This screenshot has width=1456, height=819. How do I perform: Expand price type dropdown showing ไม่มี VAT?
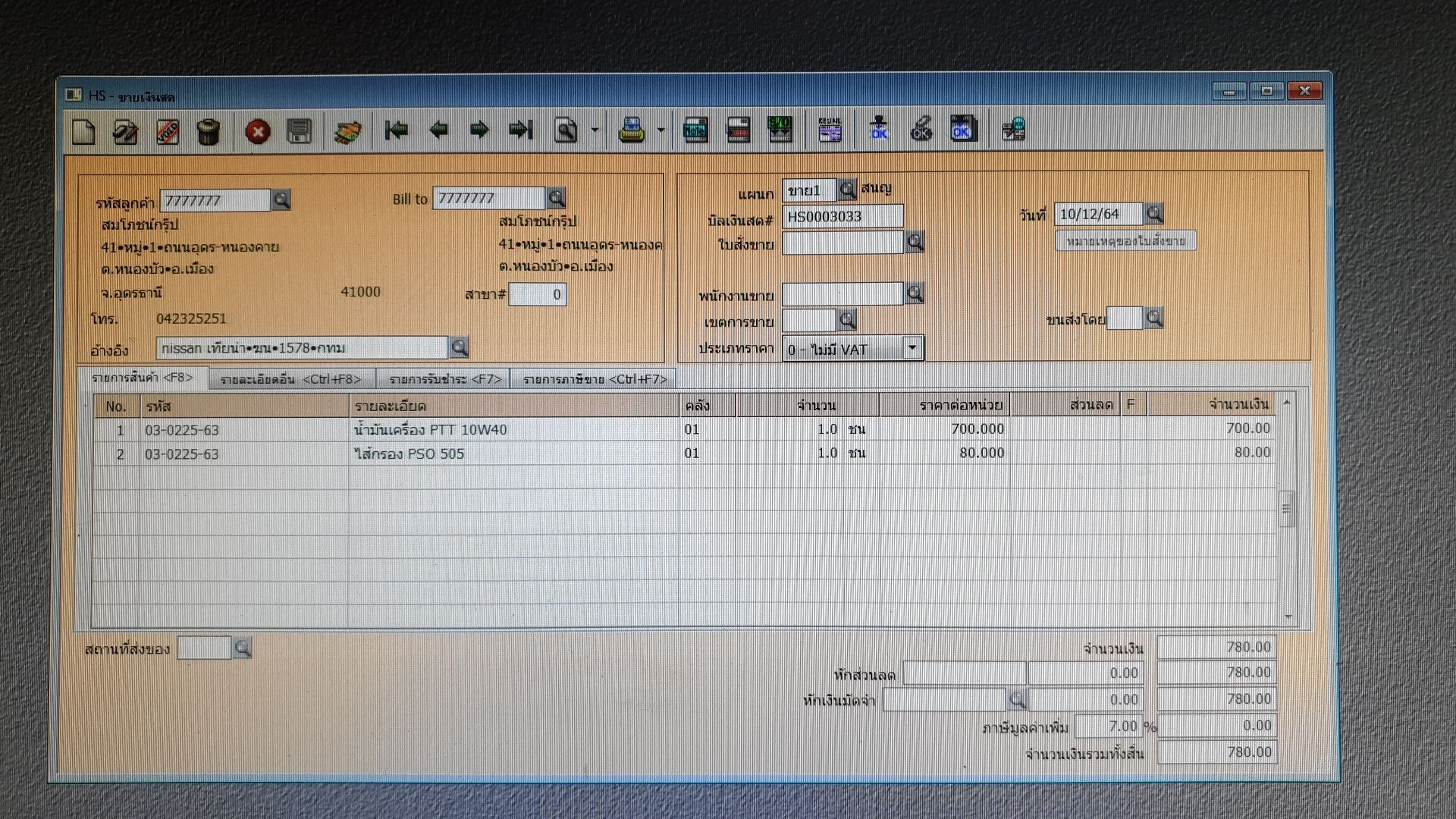click(912, 348)
